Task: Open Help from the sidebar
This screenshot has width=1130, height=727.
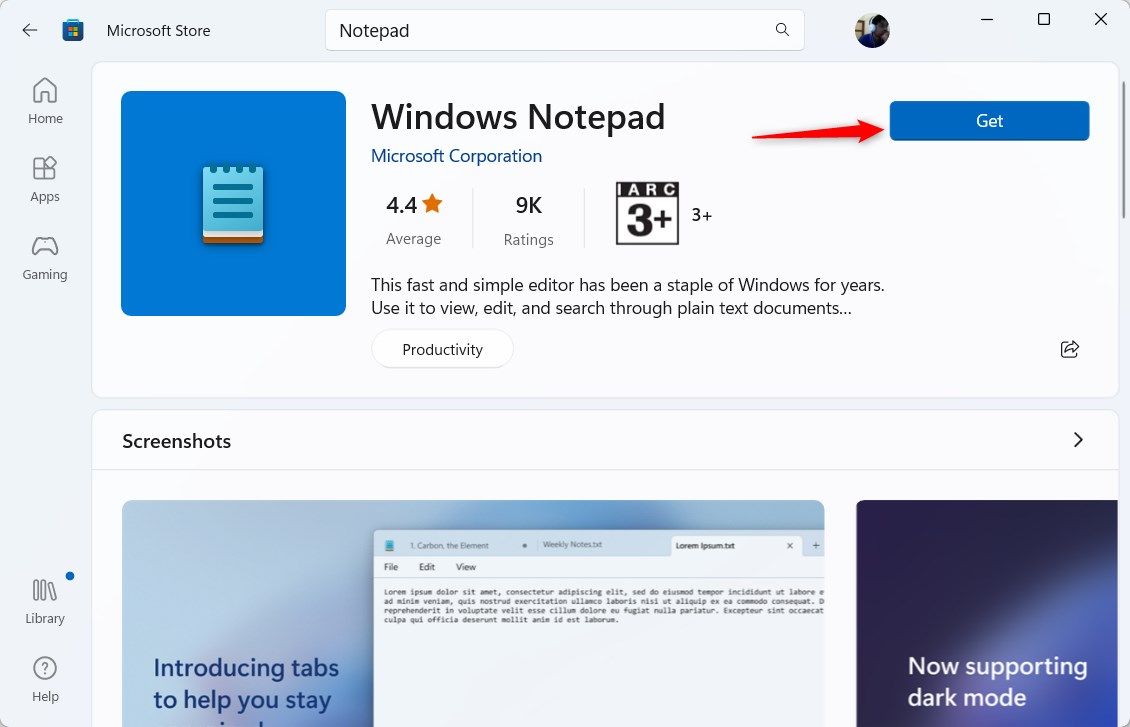Action: click(x=45, y=679)
